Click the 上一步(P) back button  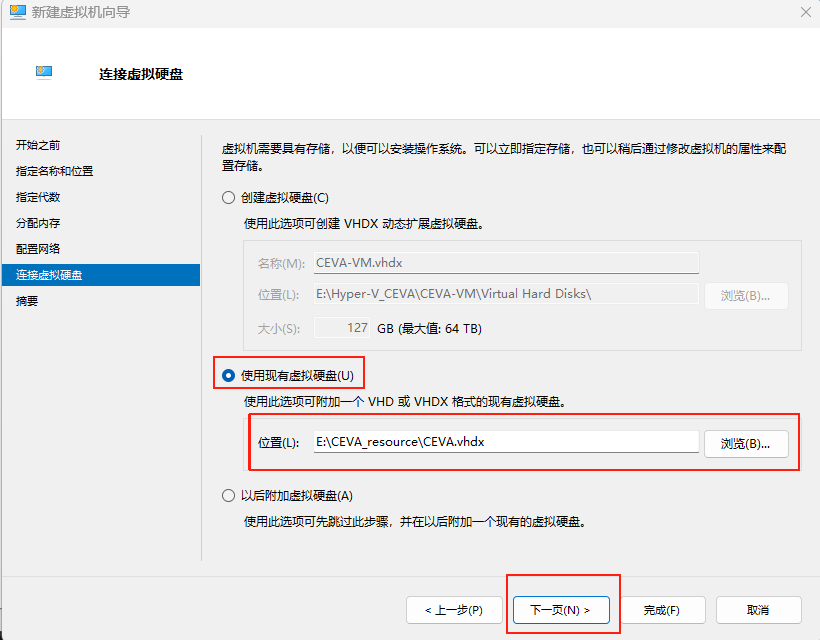(454, 610)
